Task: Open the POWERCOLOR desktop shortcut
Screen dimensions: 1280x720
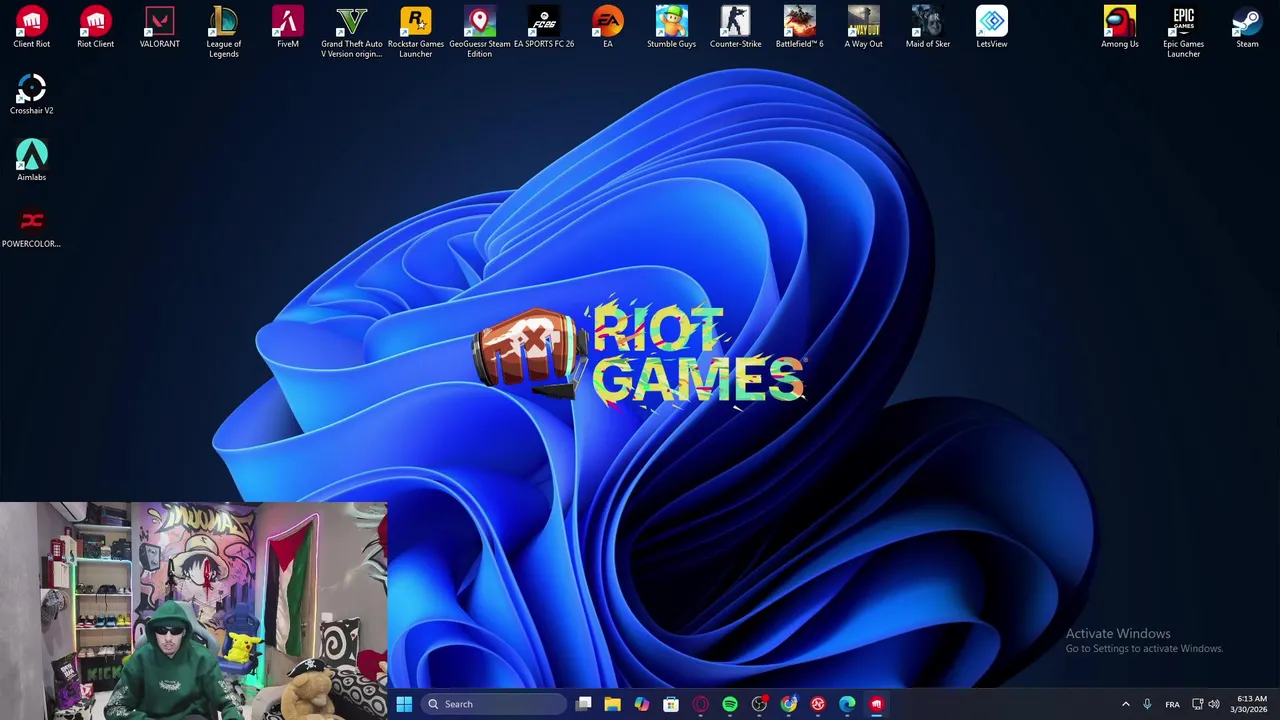Action: [x=31, y=227]
